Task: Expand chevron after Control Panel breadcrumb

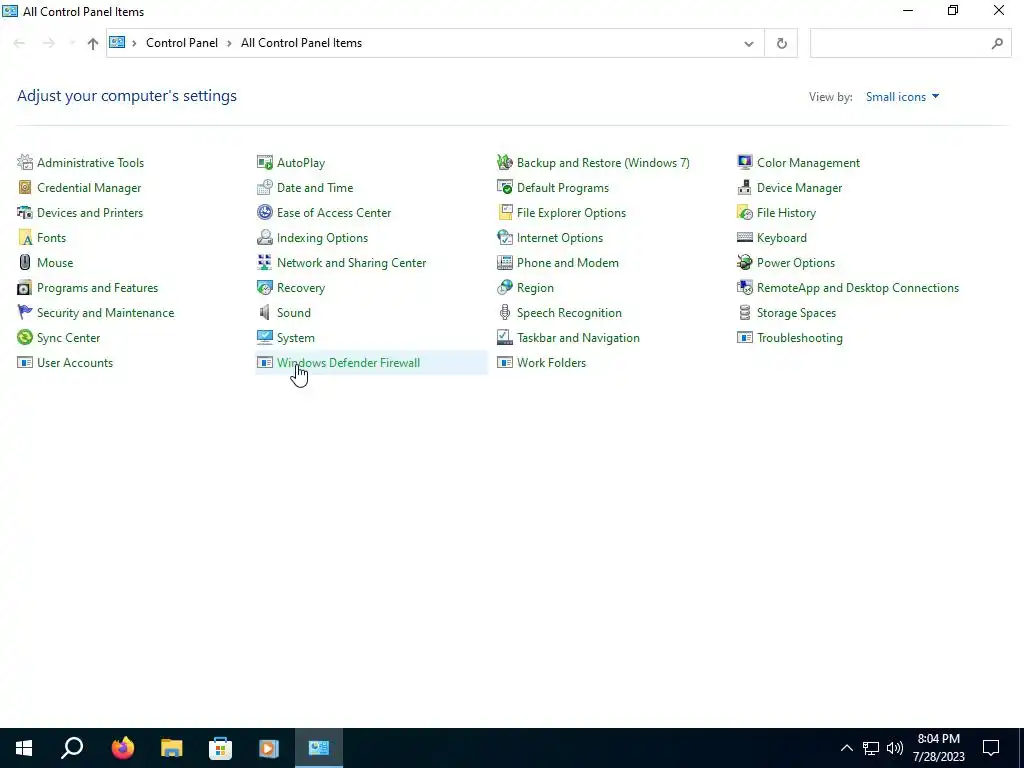Action: (x=229, y=43)
